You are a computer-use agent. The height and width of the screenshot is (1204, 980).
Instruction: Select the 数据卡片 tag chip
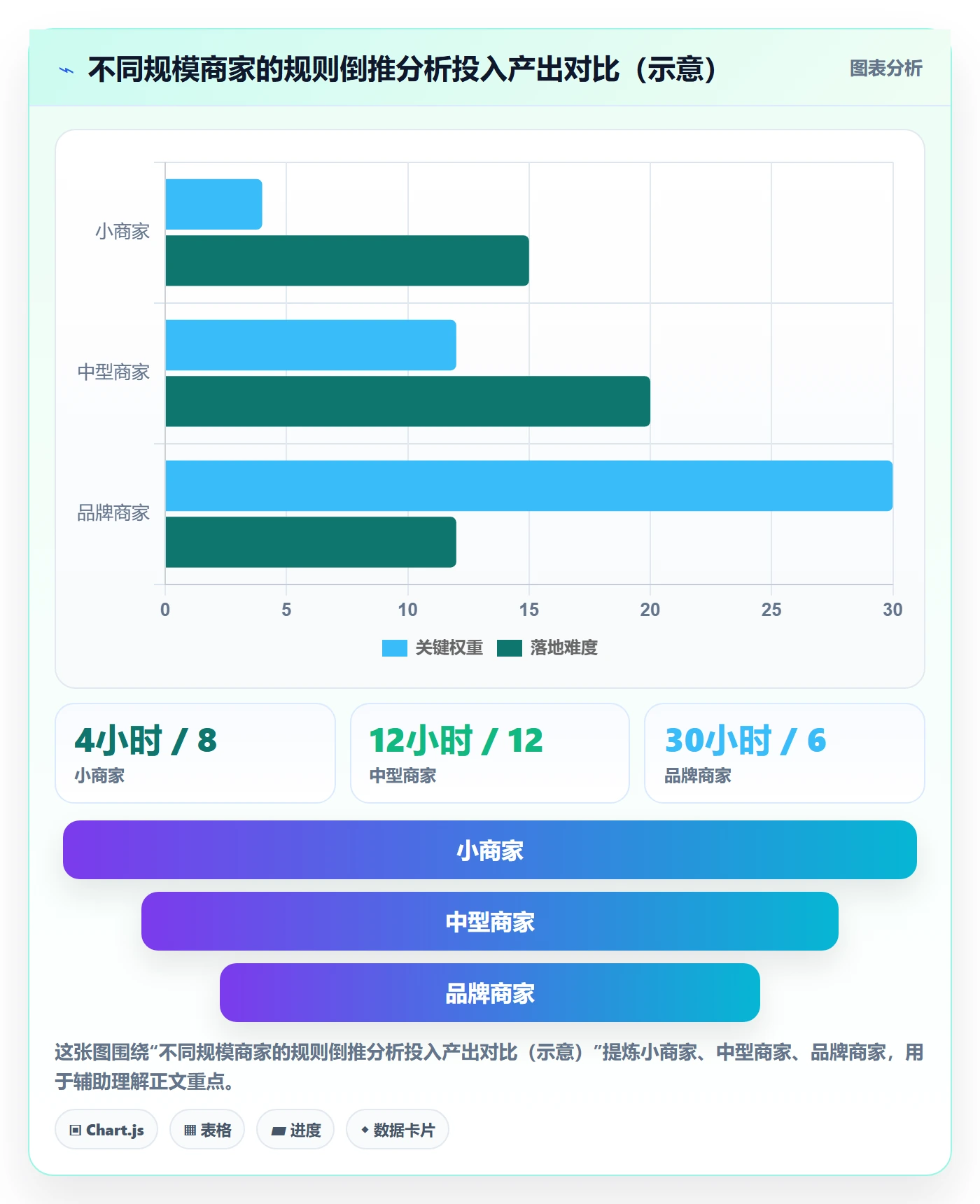pyautogui.click(x=398, y=1130)
